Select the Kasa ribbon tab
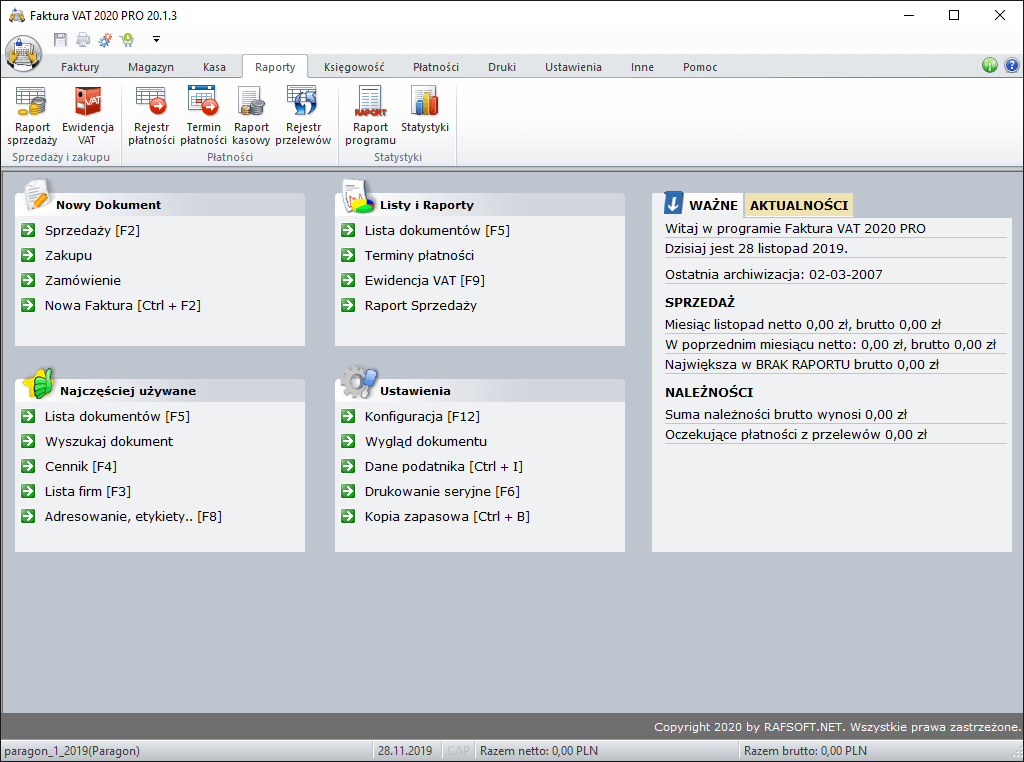This screenshot has height=762, width=1024. click(214, 67)
